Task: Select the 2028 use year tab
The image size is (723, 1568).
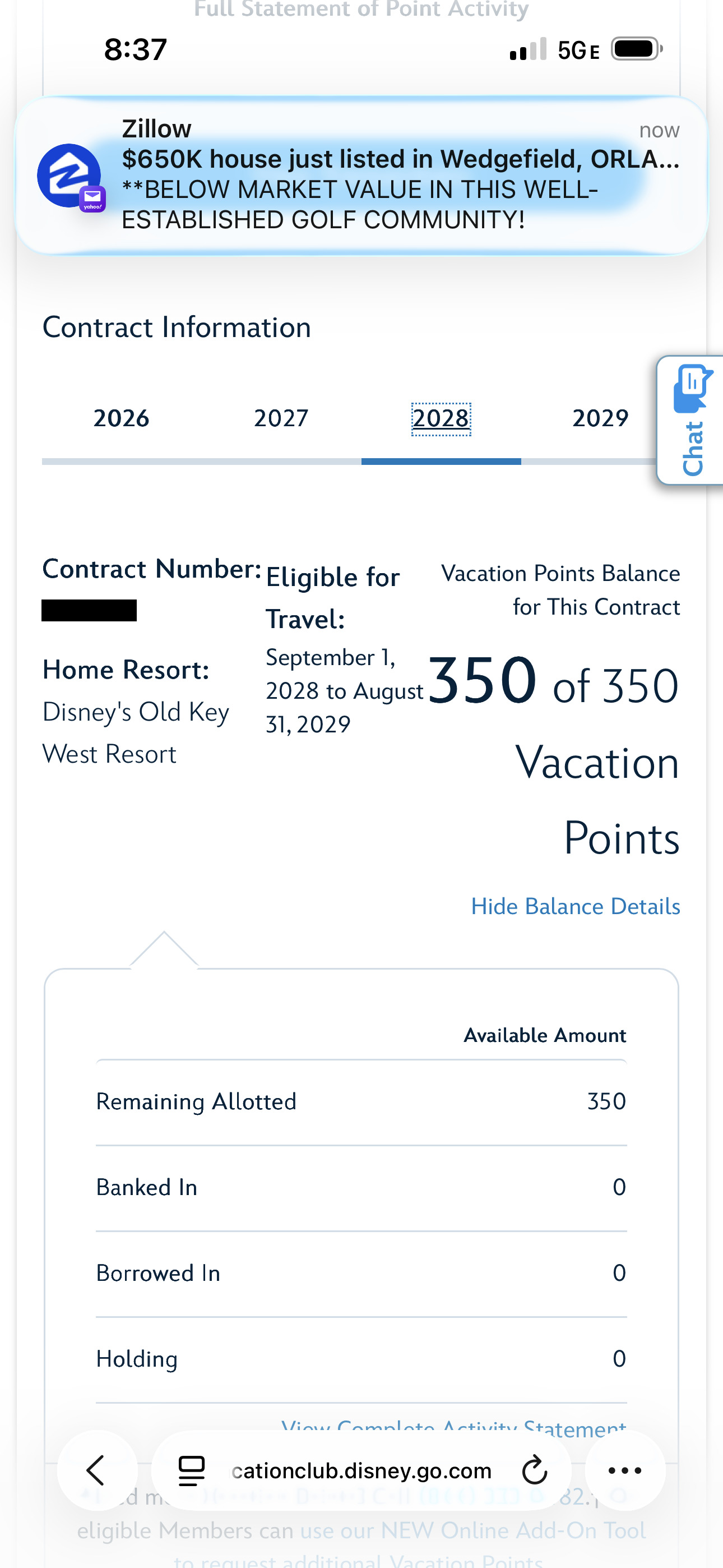Action: tap(441, 419)
